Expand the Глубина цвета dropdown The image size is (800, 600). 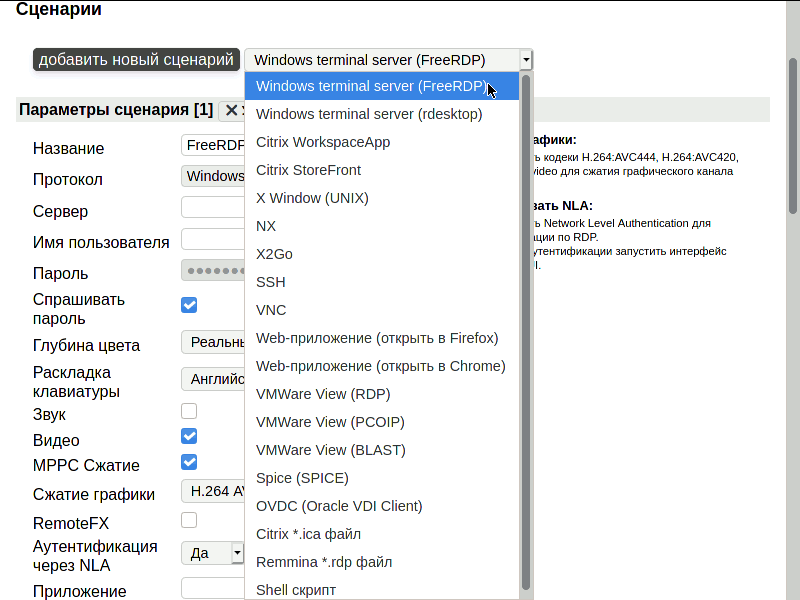click(x=213, y=342)
